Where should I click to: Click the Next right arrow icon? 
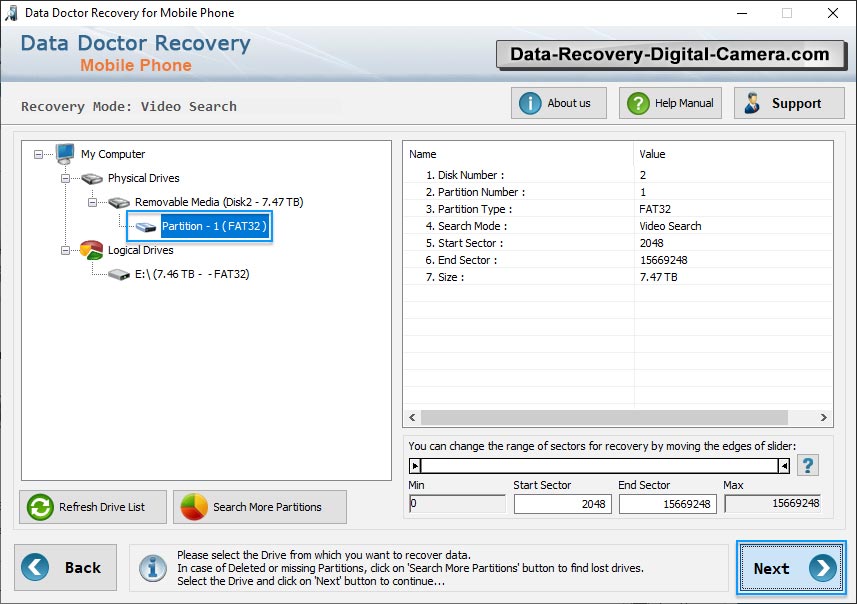tap(823, 568)
